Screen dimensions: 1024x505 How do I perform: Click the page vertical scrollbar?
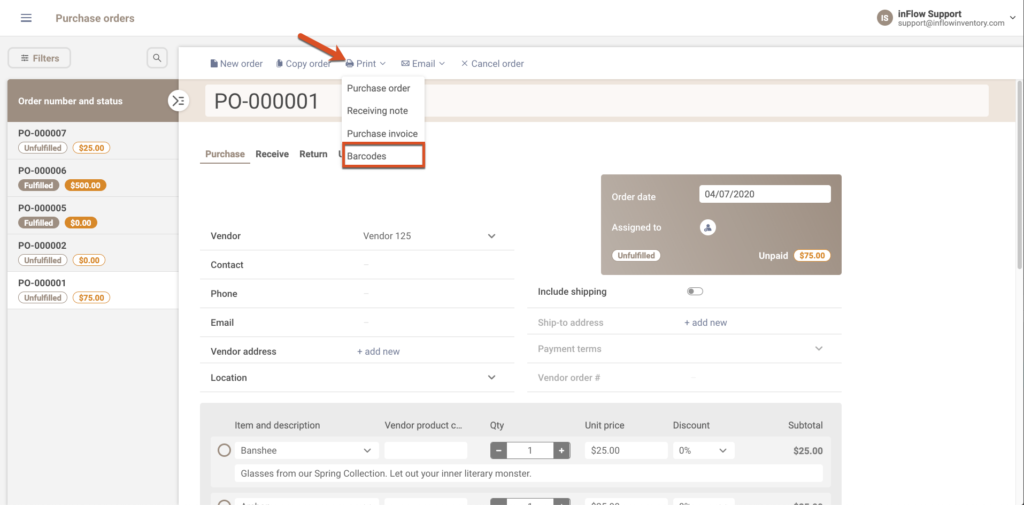[x=1020, y=173]
